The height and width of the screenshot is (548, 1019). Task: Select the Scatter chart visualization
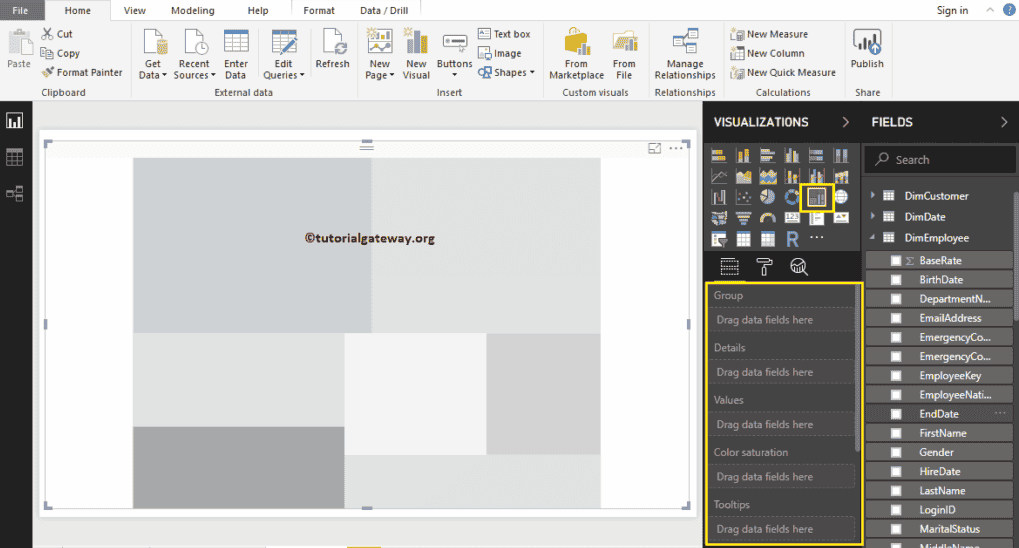coord(743,197)
